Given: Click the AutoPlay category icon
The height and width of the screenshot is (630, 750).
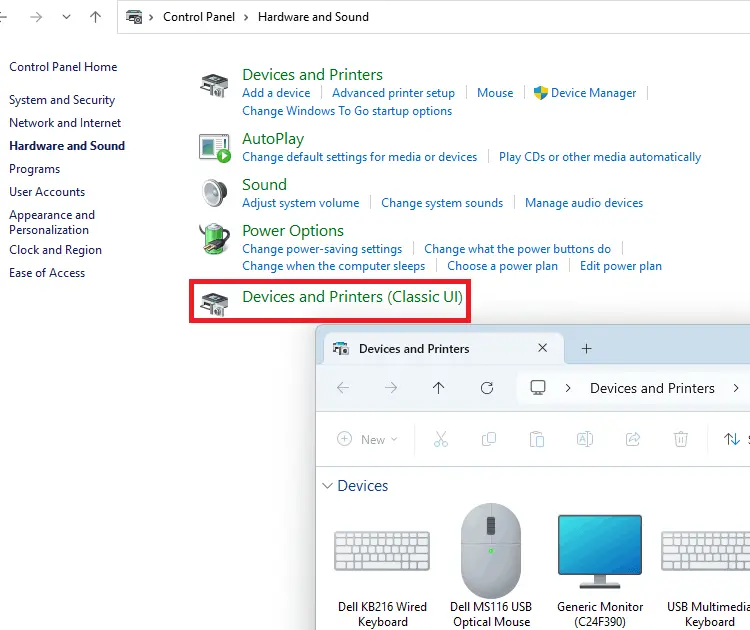Looking at the screenshot, I should click(214, 148).
